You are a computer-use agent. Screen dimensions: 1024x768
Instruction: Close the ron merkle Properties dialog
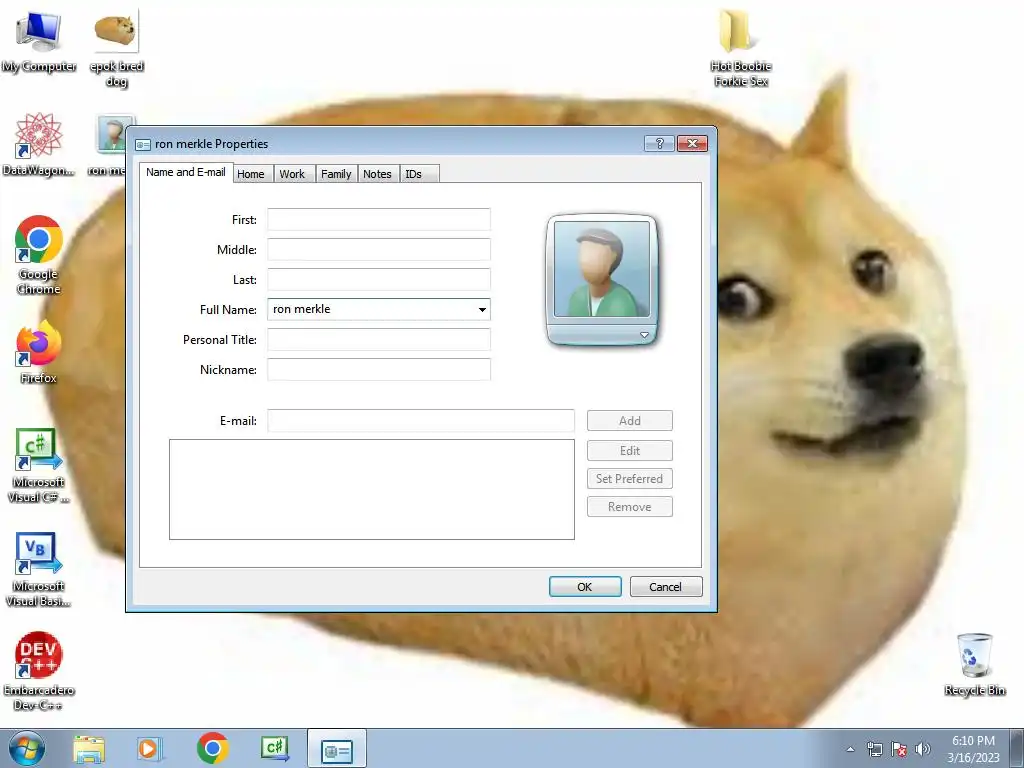click(x=692, y=144)
